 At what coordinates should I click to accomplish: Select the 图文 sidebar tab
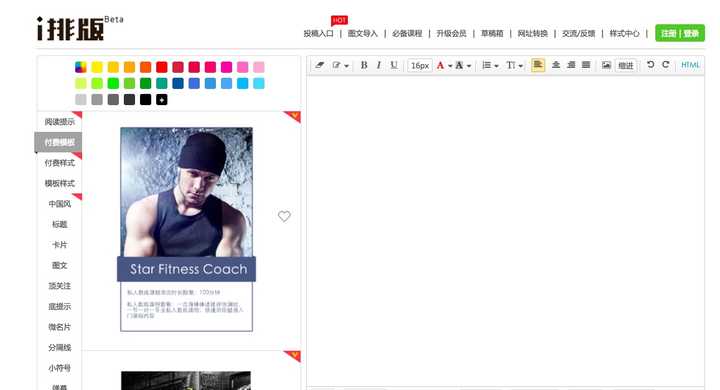tap(59, 265)
